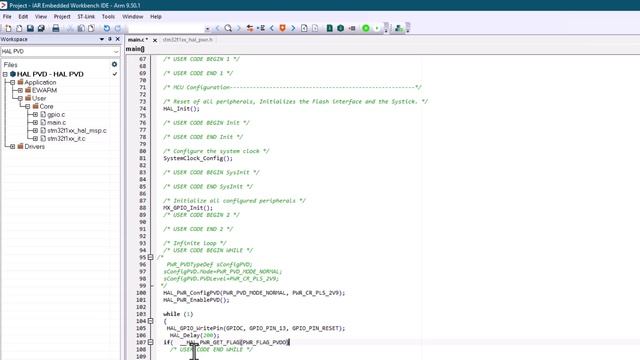The image size is (640, 360).
Task: Expand the main.c file node
Action: (36, 122)
